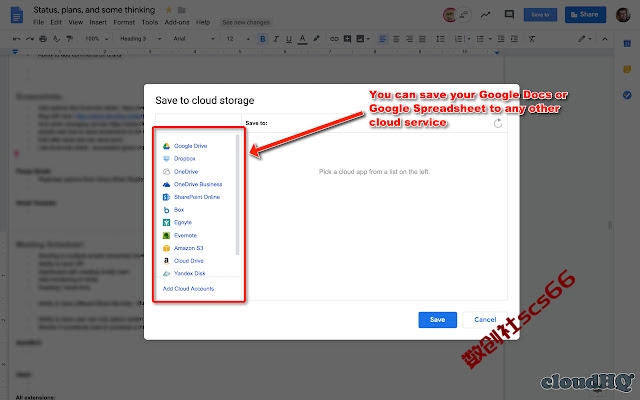This screenshot has width=640, height=400.
Task: Select Evernote as the destination
Action: click(180, 235)
